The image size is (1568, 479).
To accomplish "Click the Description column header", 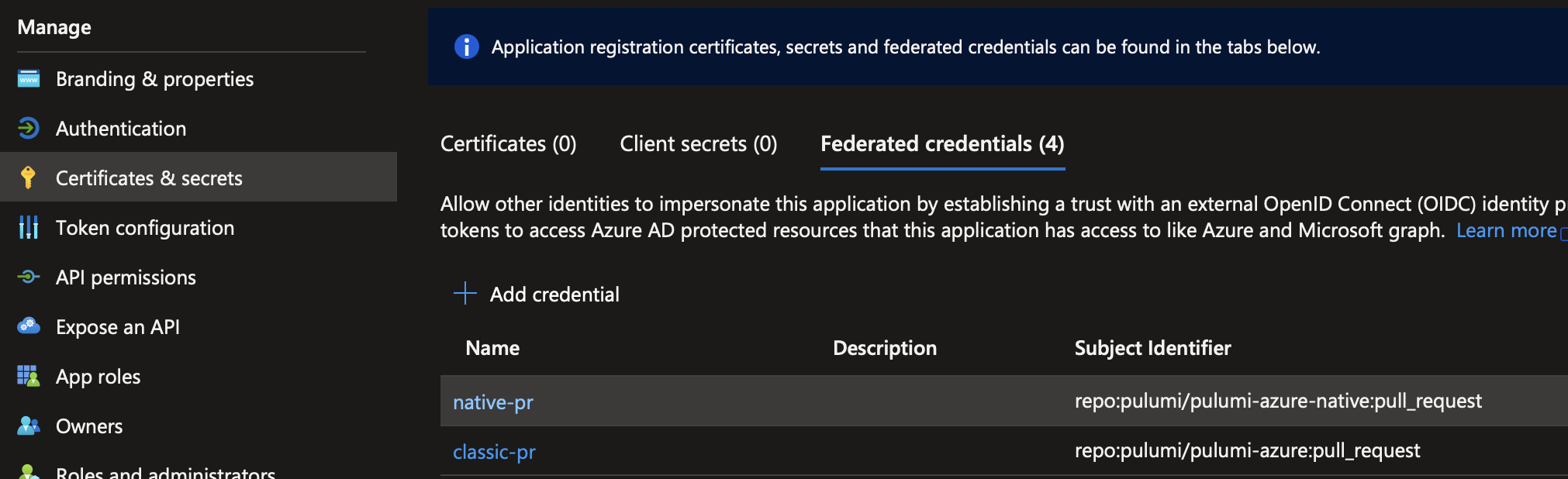I will [x=885, y=348].
